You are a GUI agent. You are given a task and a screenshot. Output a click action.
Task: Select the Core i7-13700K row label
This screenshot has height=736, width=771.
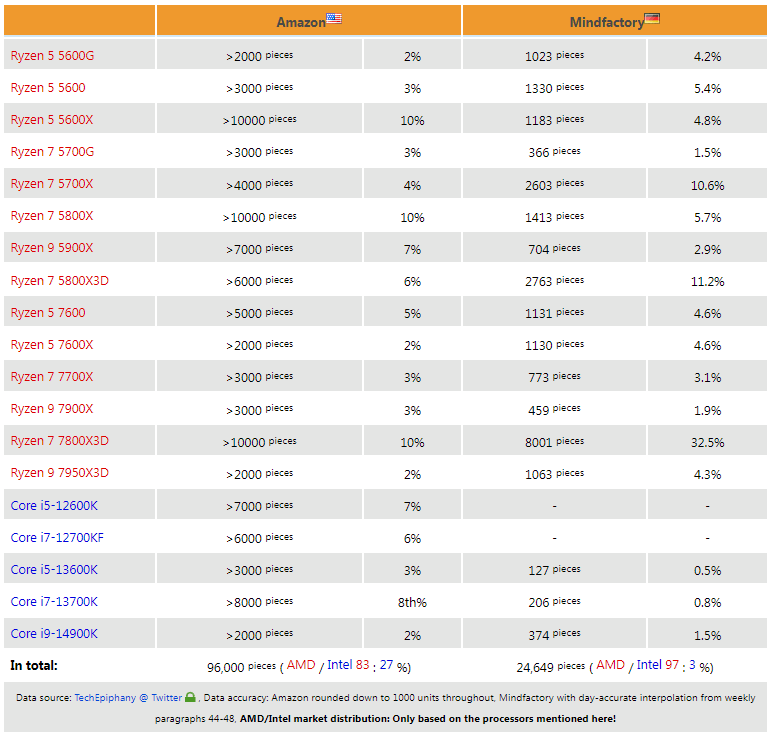click(x=54, y=601)
